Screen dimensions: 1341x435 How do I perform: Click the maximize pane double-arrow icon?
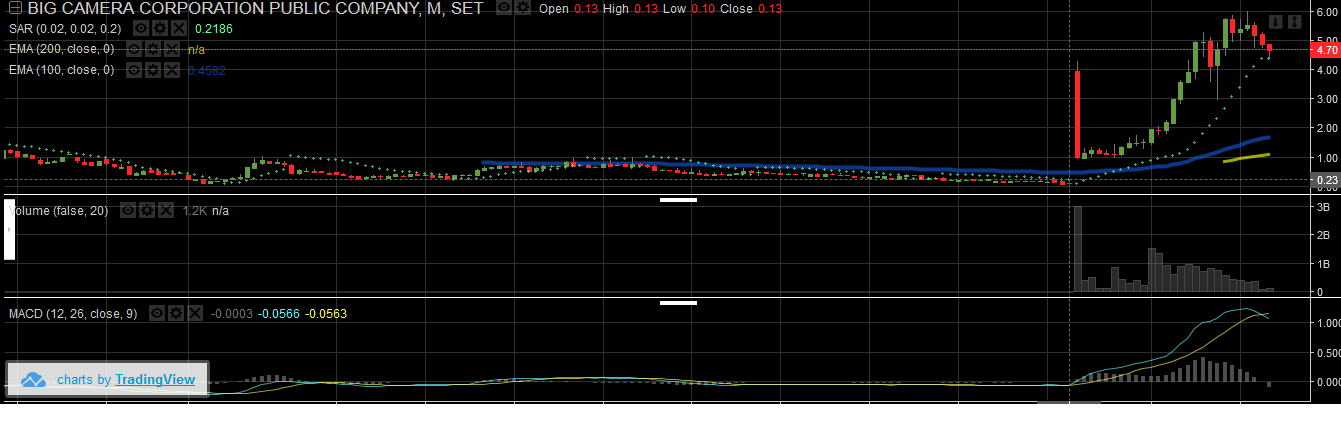1295,21
